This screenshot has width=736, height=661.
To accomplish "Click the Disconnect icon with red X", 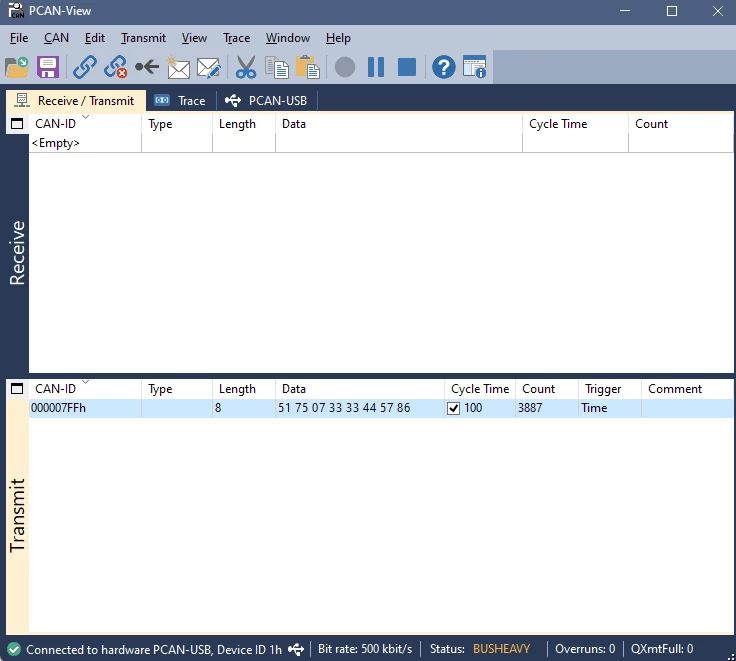I will click(x=115, y=67).
